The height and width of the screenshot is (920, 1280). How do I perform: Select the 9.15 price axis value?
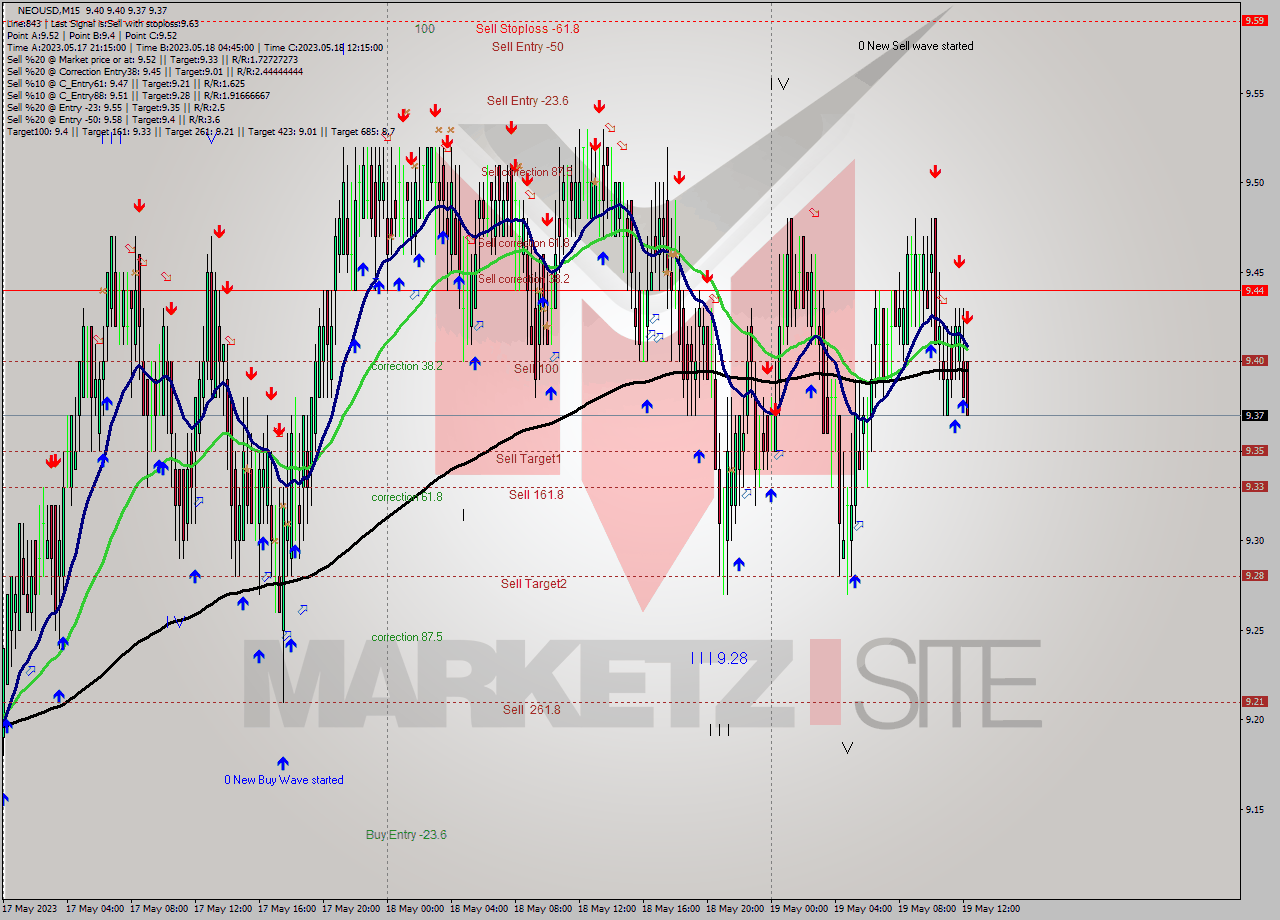tap(1255, 809)
